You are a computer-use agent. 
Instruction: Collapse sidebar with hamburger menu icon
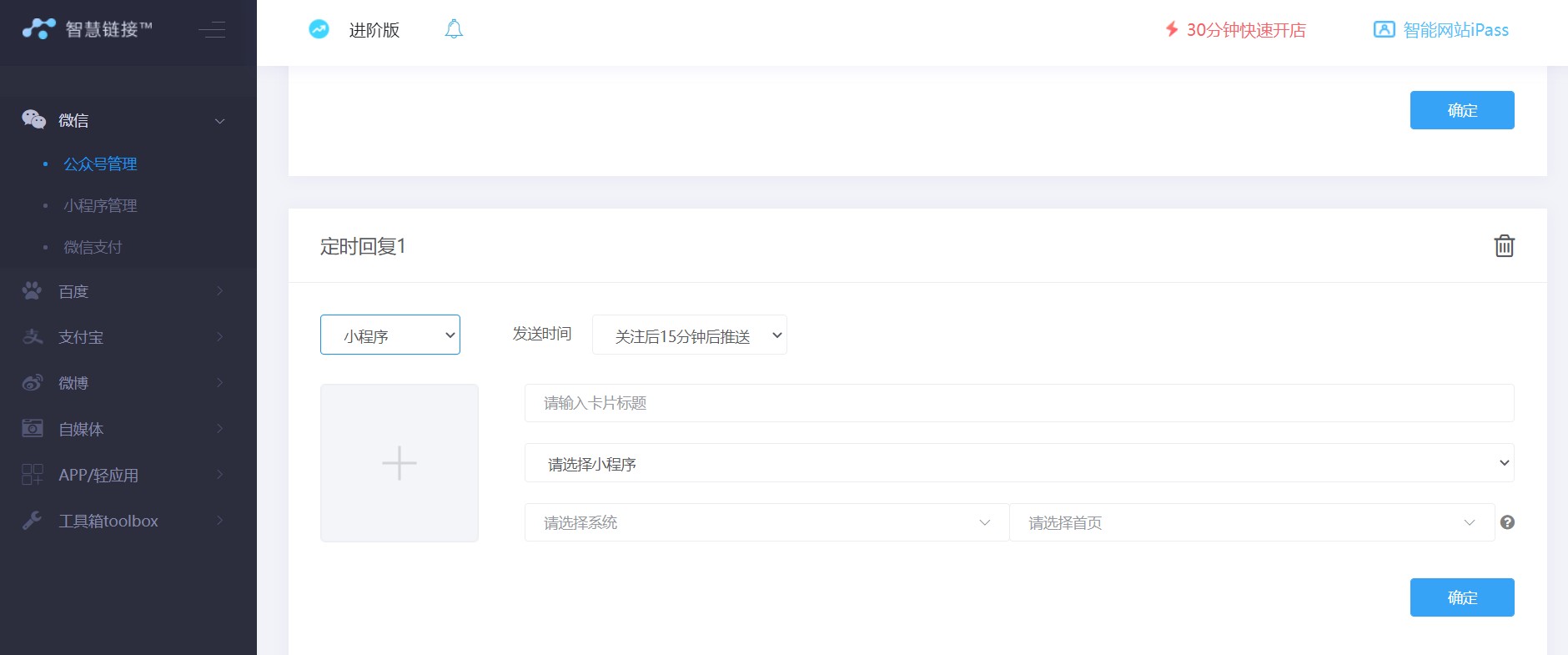pos(212,29)
